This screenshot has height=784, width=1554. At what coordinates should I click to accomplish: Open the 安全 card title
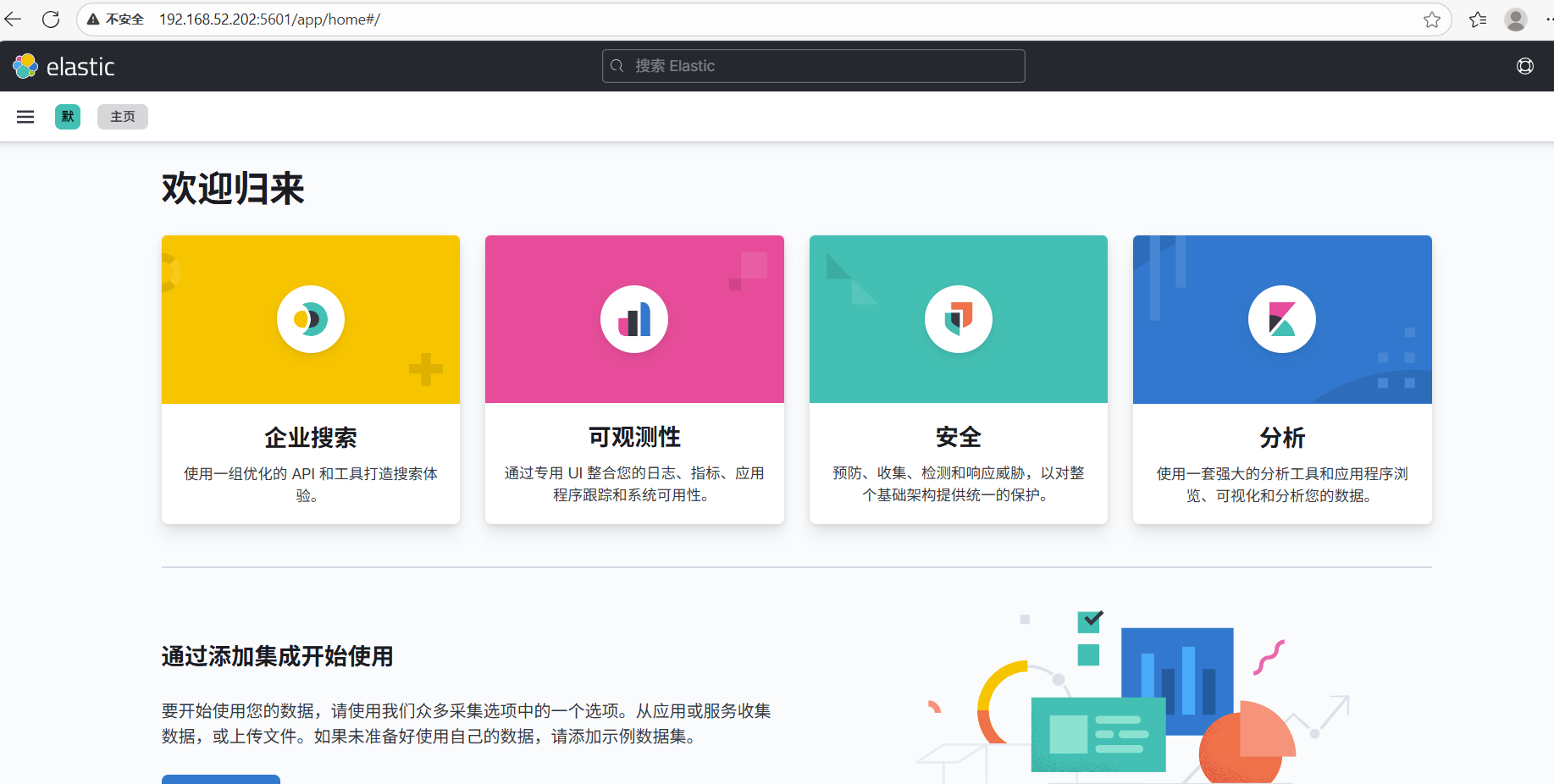click(x=959, y=437)
